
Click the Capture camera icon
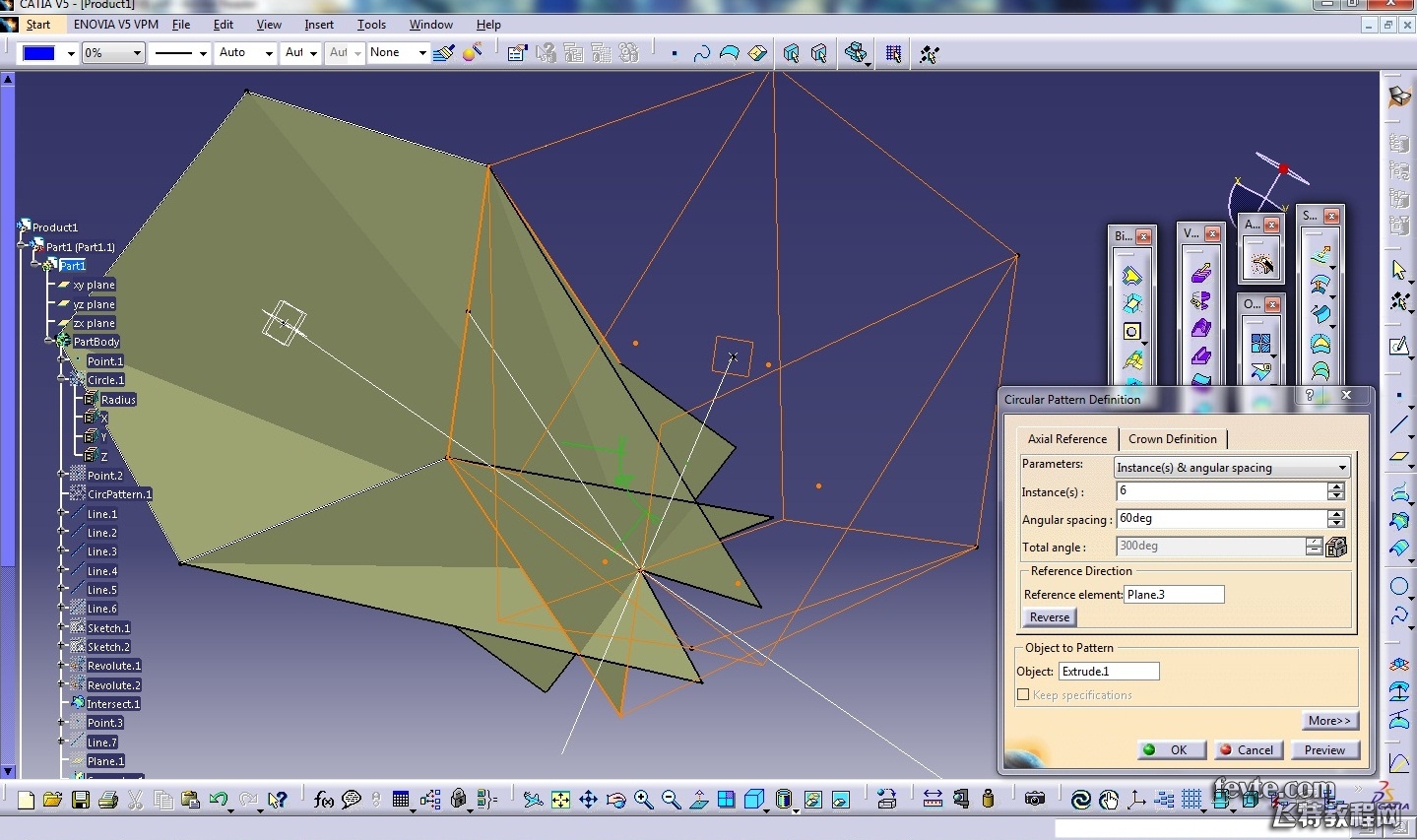(1034, 800)
